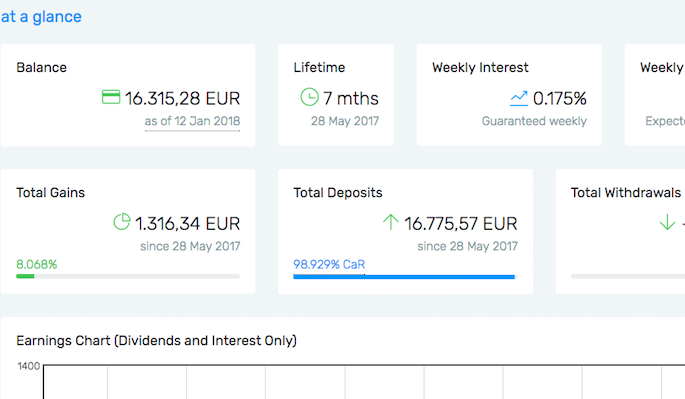Select the 7 mths lifetime value

(x=351, y=98)
